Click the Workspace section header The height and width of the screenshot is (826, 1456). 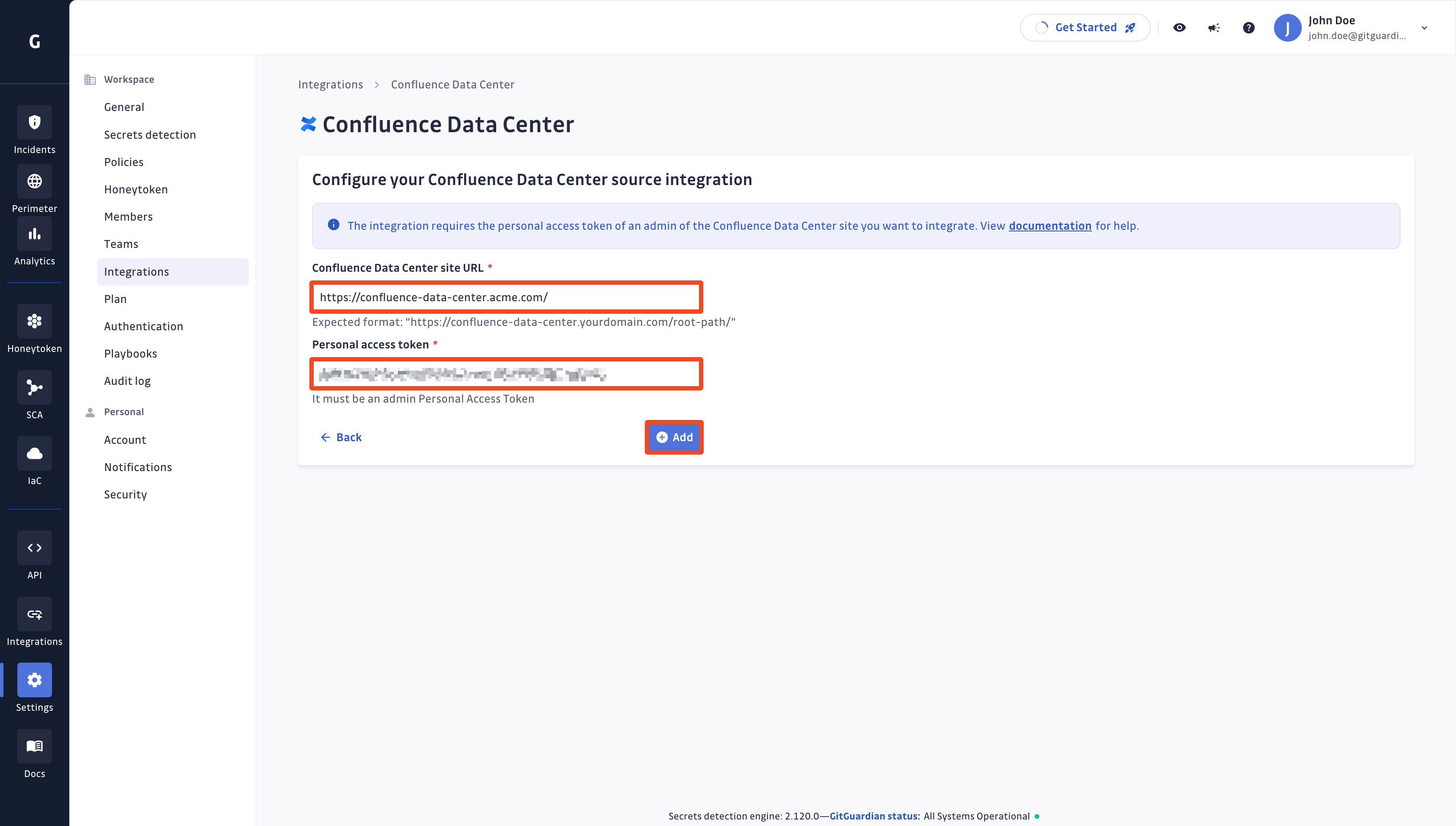tap(129, 79)
